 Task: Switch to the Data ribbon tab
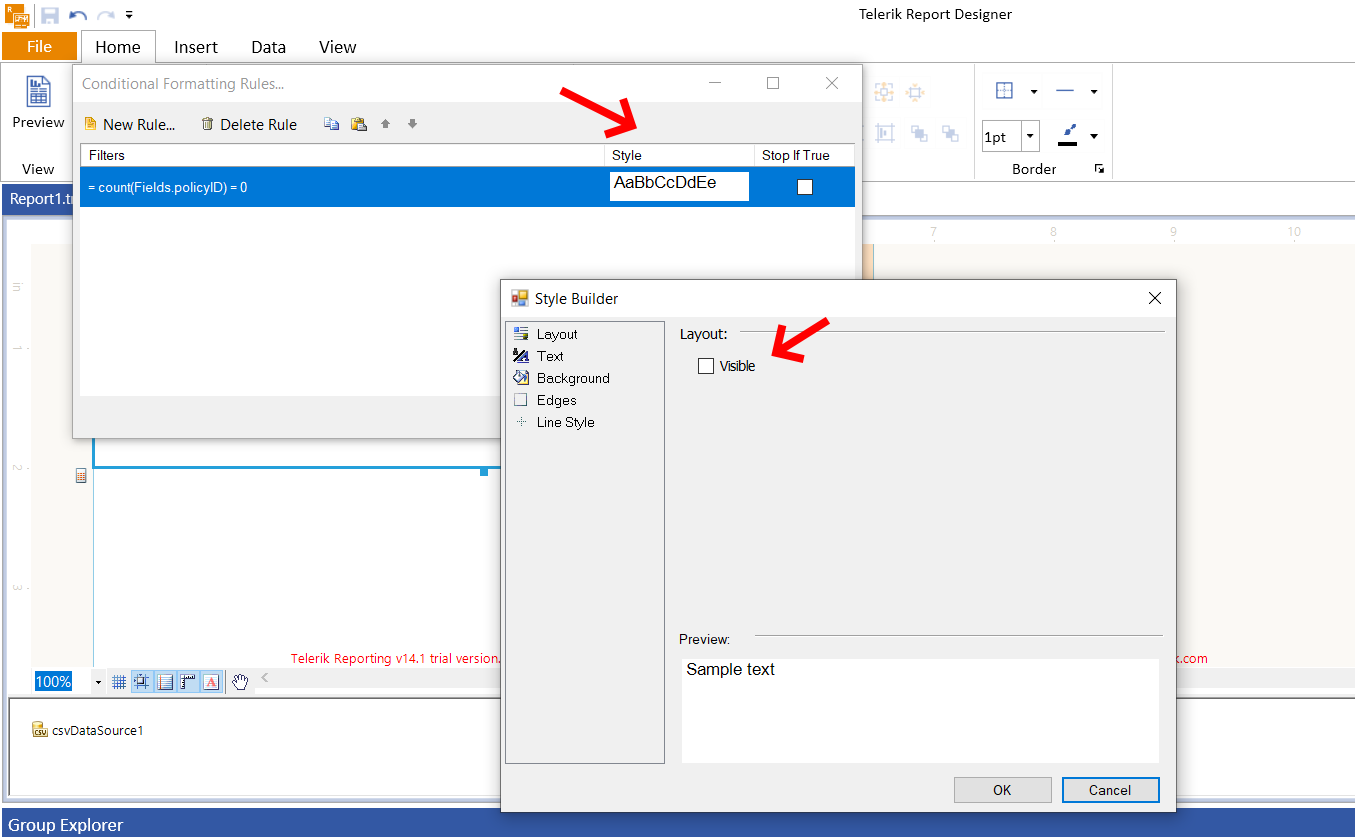(269, 47)
